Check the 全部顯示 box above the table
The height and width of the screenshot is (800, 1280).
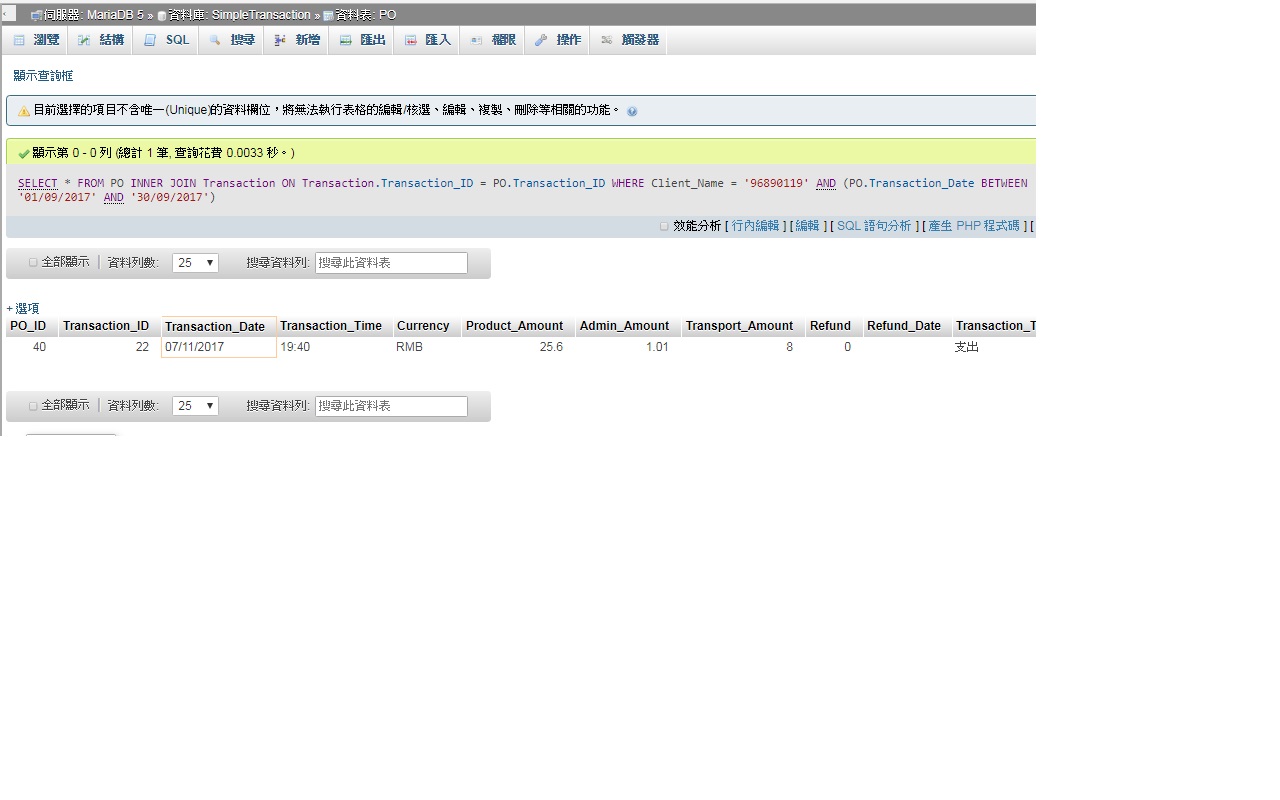tap(33, 263)
